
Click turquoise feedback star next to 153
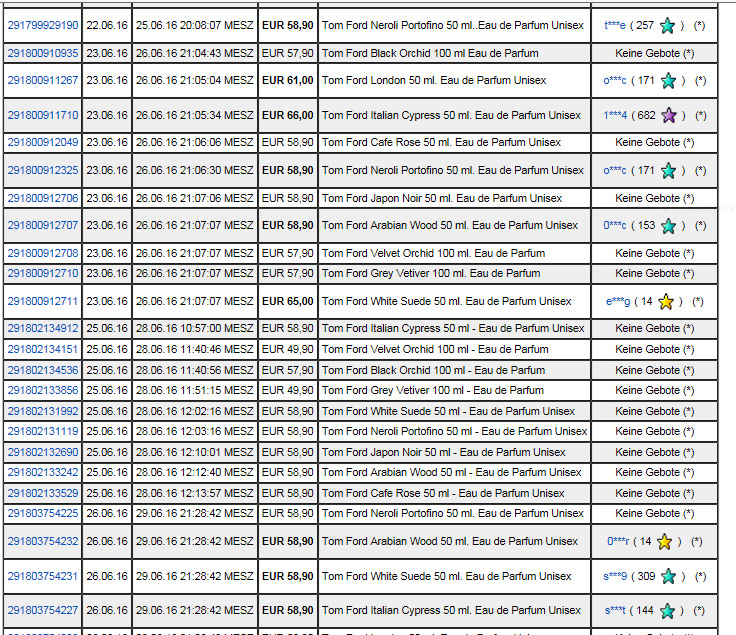coord(668,226)
